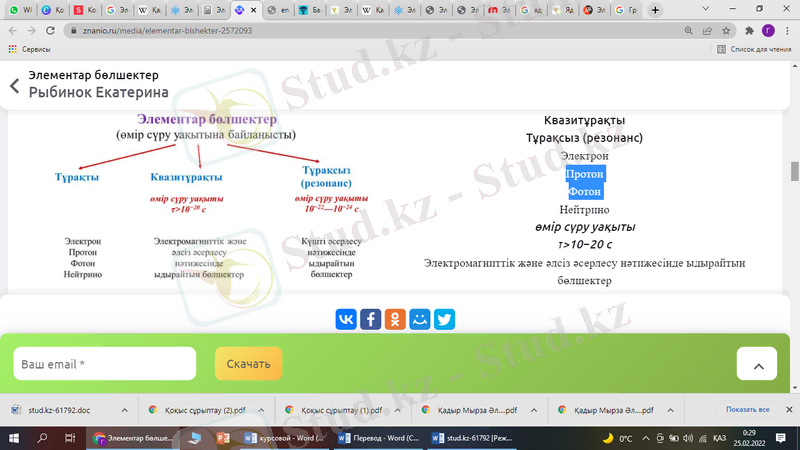Click the highlighted word Протон

[x=585, y=174]
